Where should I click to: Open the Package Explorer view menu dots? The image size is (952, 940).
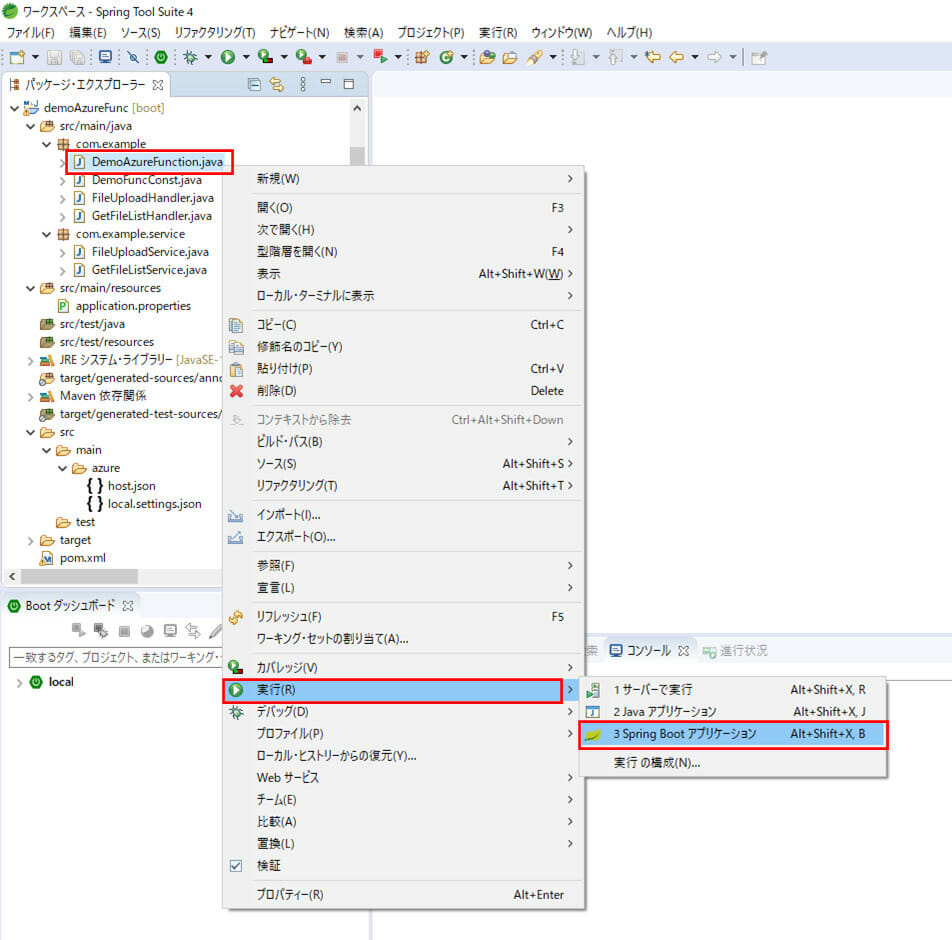302,84
